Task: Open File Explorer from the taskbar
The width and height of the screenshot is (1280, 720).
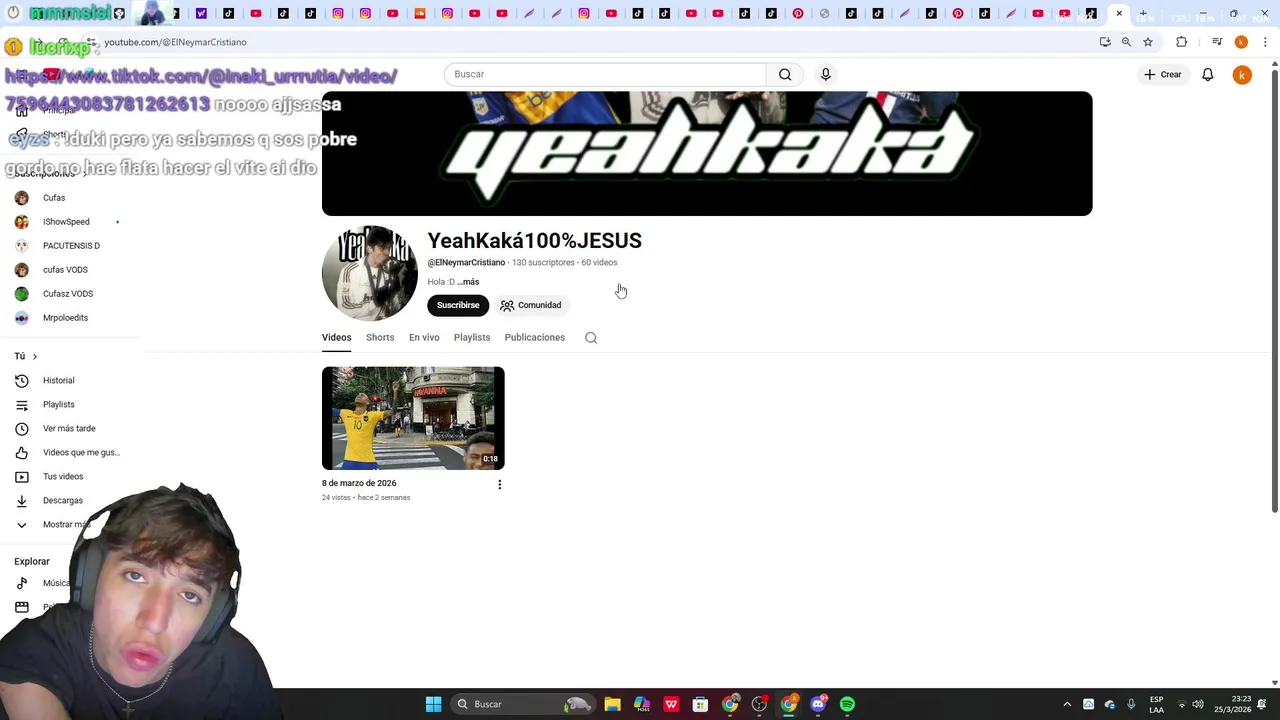Action: click(612, 704)
